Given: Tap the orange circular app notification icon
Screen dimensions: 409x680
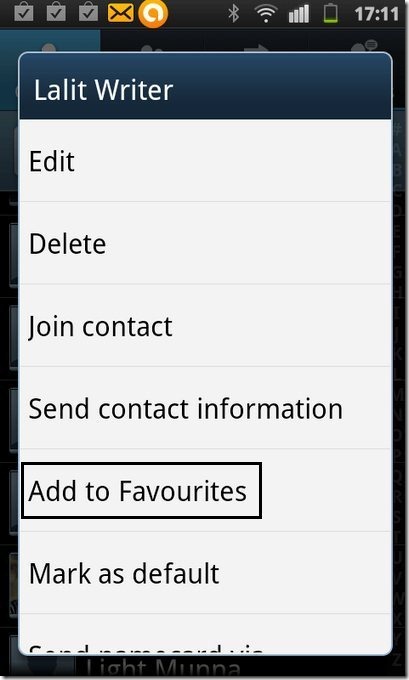Looking at the screenshot, I should point(153,13).
